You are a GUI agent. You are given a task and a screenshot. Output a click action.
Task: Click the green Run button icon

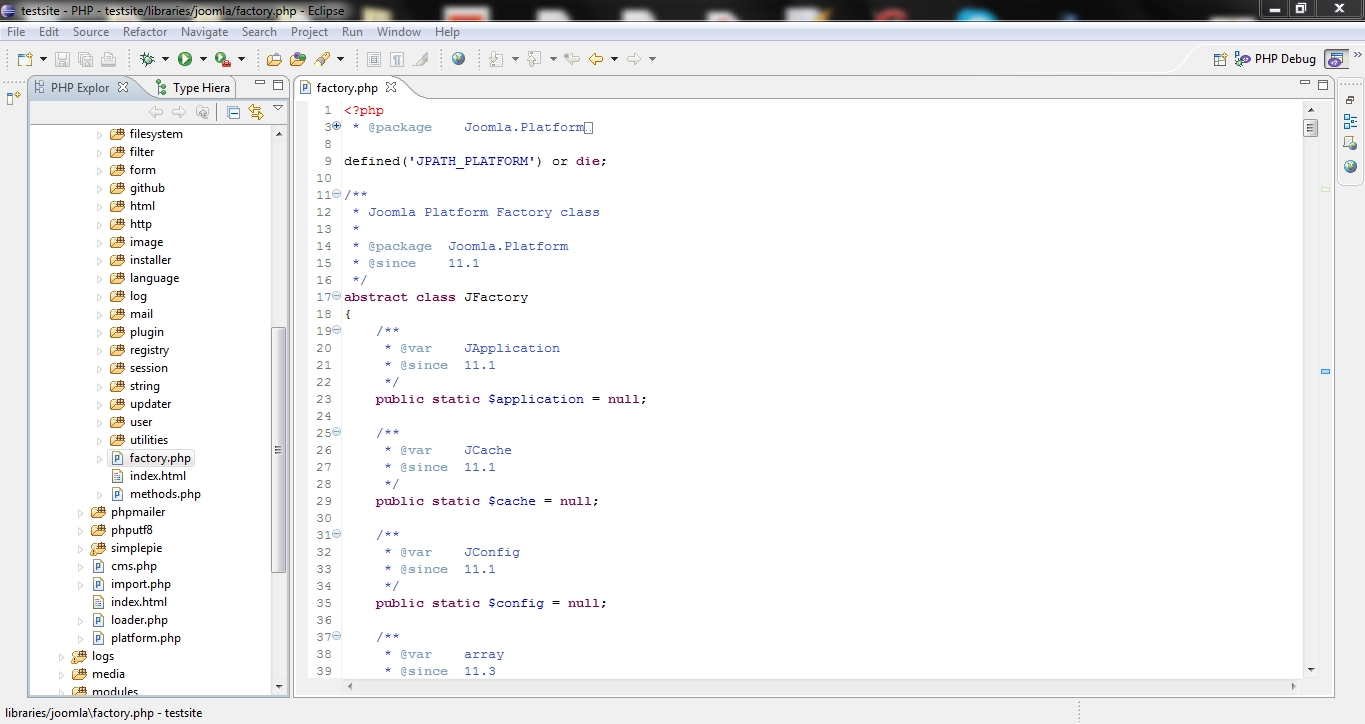pos(185,59)
